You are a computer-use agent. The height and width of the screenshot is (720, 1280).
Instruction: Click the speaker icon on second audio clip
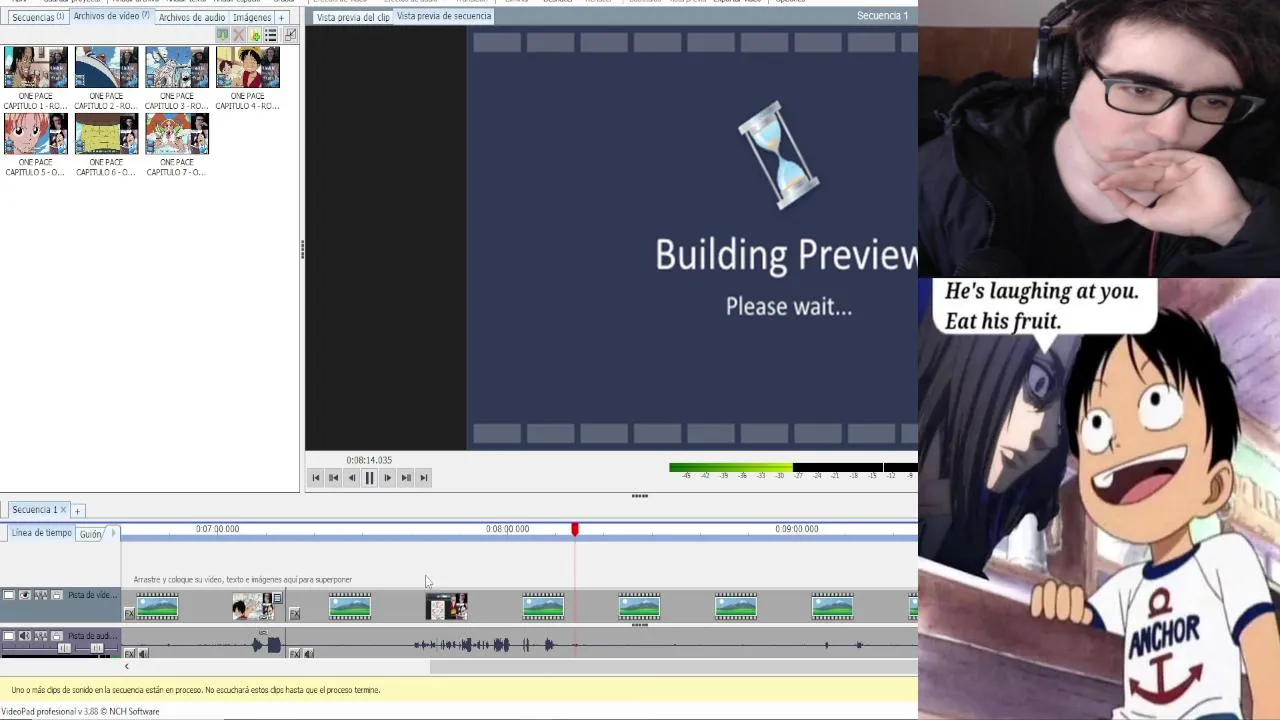click(x=308, y=654)
